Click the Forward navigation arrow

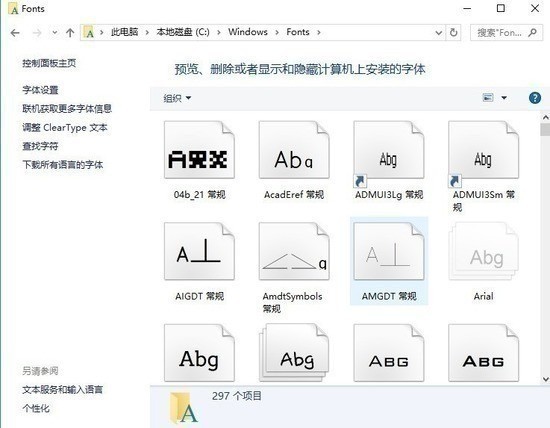pyautogui.click(x=37, y=33)
